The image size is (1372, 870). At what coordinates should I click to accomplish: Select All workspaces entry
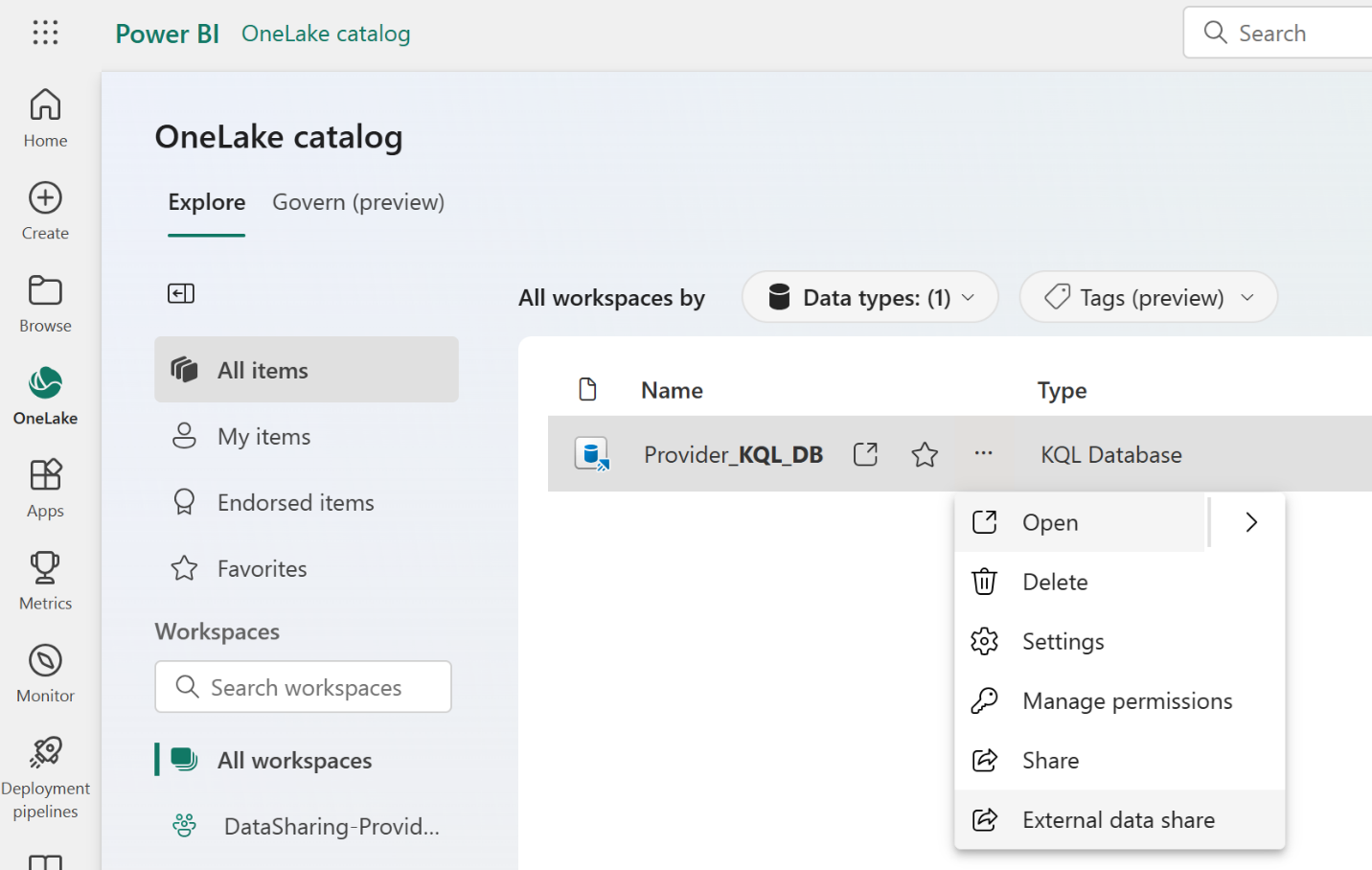(x=307, y=760)
